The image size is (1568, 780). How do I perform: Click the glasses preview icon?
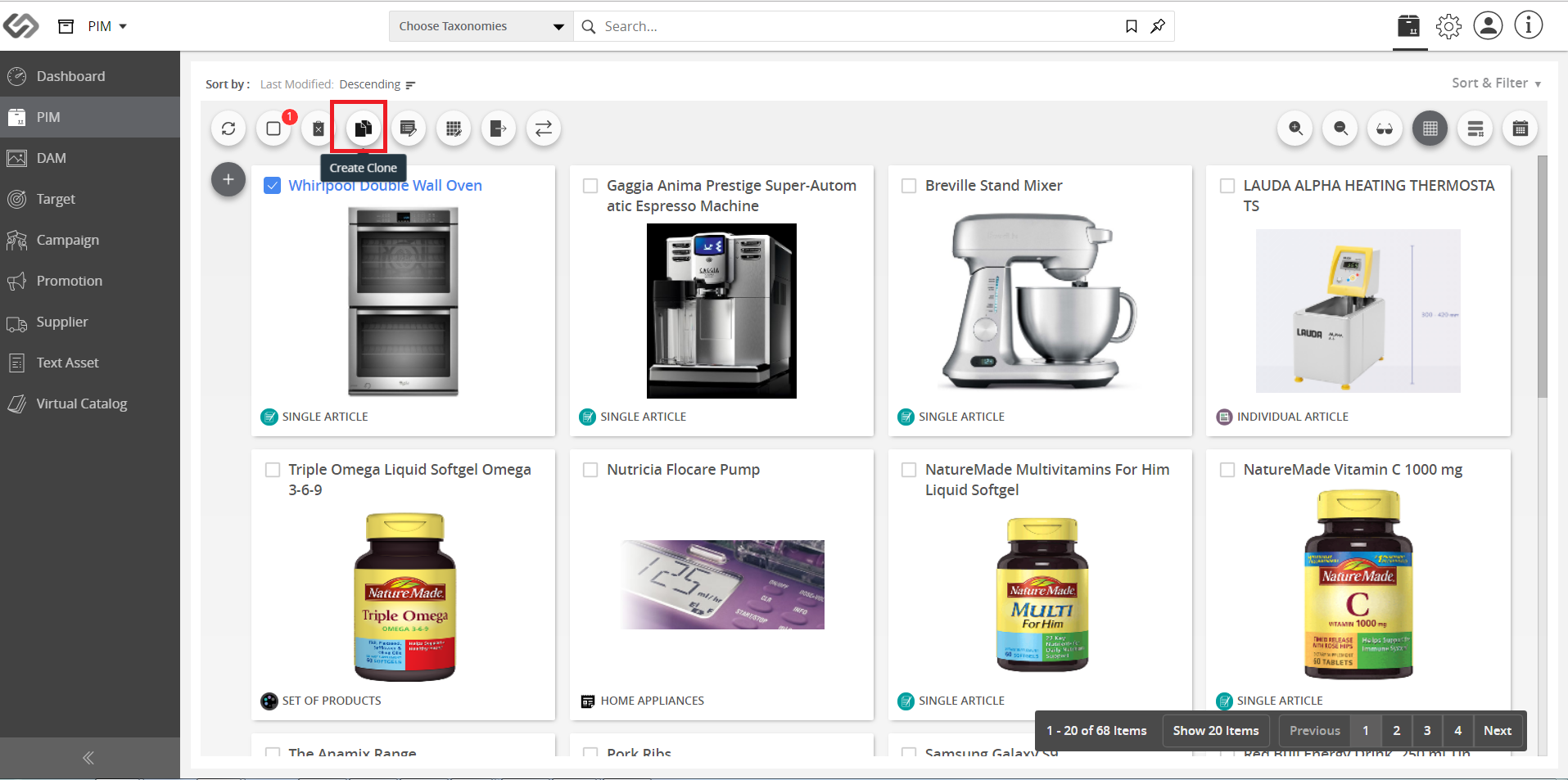coord(1385,128)
